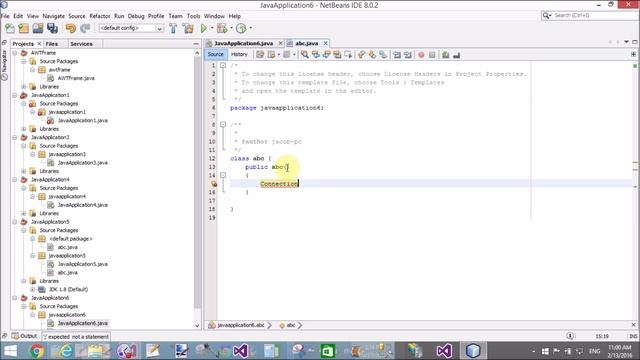Image resolution: width=640 pixels, height=360 pixels.
Task: Switch editor to Source view
Action: pos(216,54)
